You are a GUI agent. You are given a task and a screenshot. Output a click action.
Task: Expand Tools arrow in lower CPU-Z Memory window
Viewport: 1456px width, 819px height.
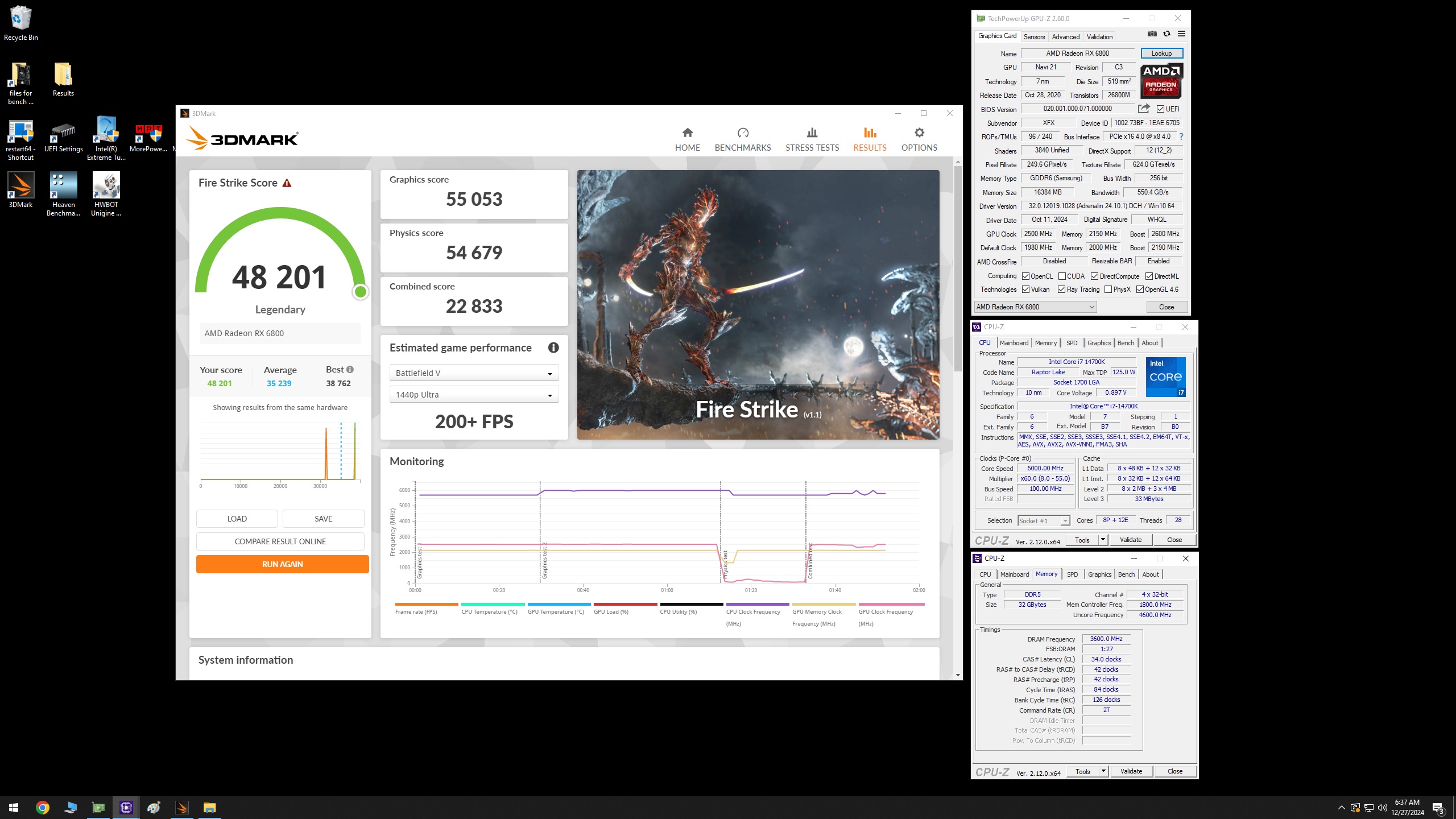pos(1103,771)
